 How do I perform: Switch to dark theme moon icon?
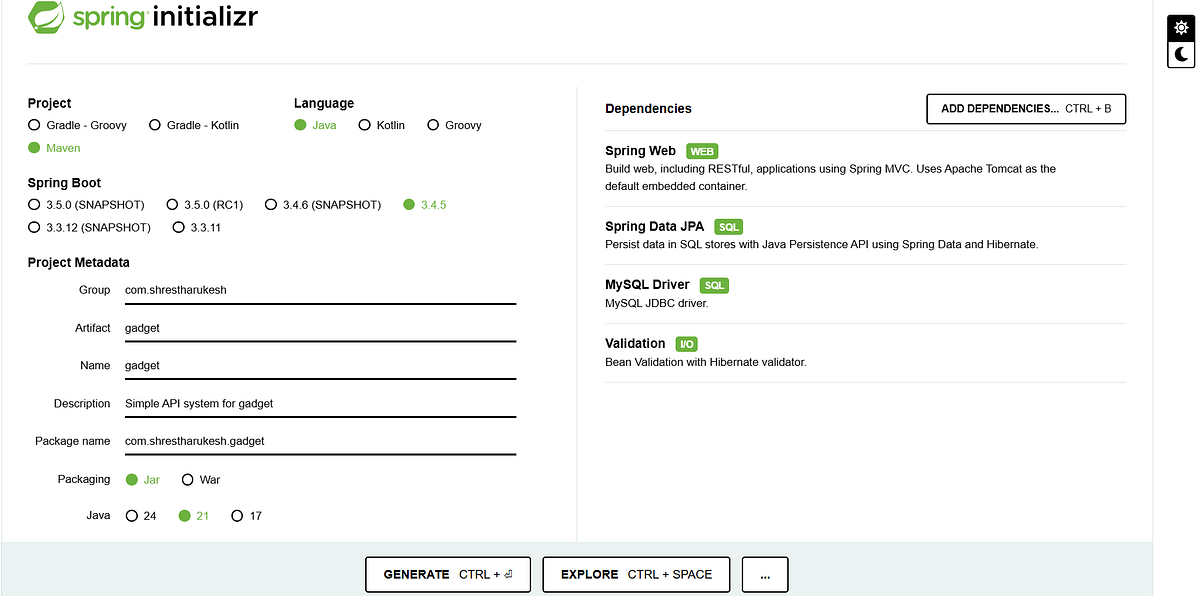tap(1181, 55)
